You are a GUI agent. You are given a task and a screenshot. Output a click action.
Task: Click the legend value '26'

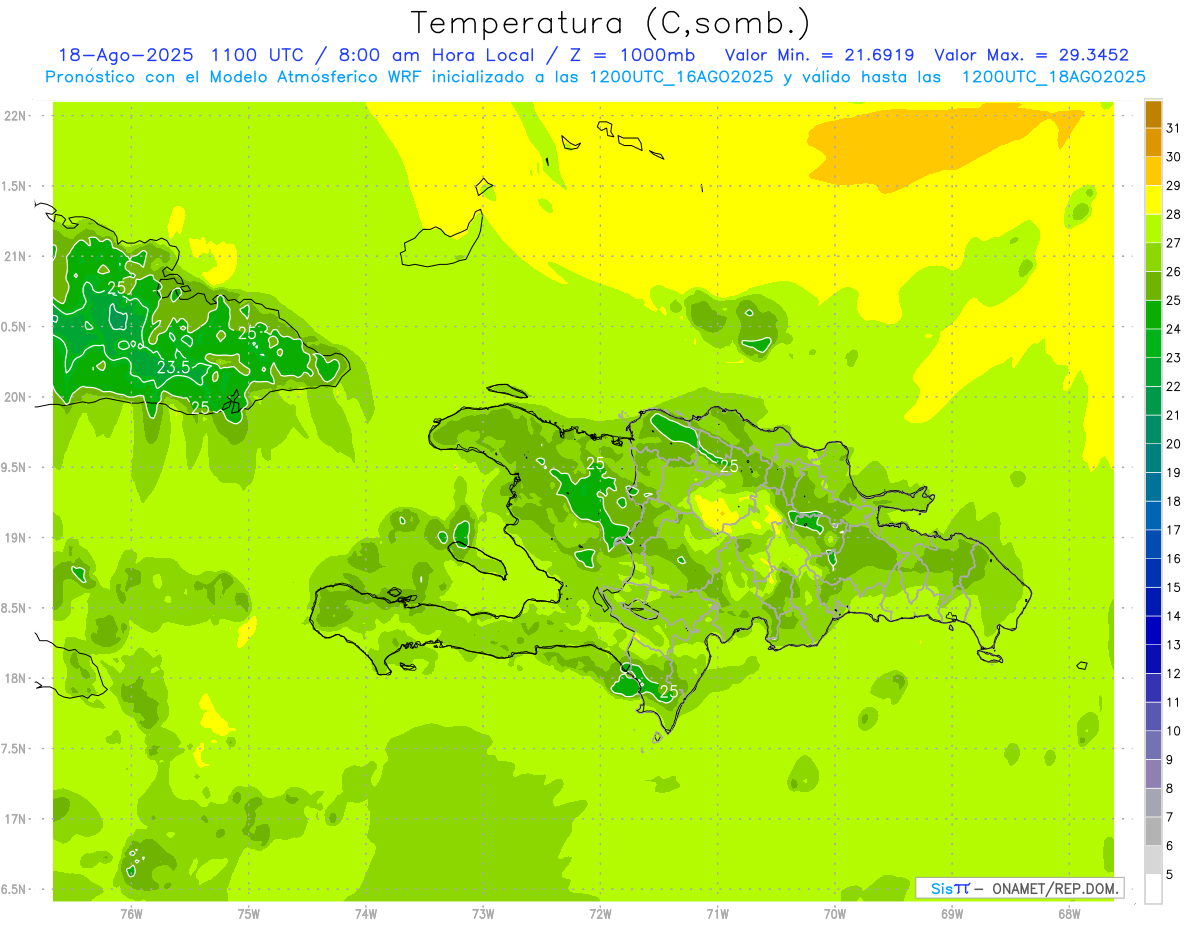(1174, 272)
